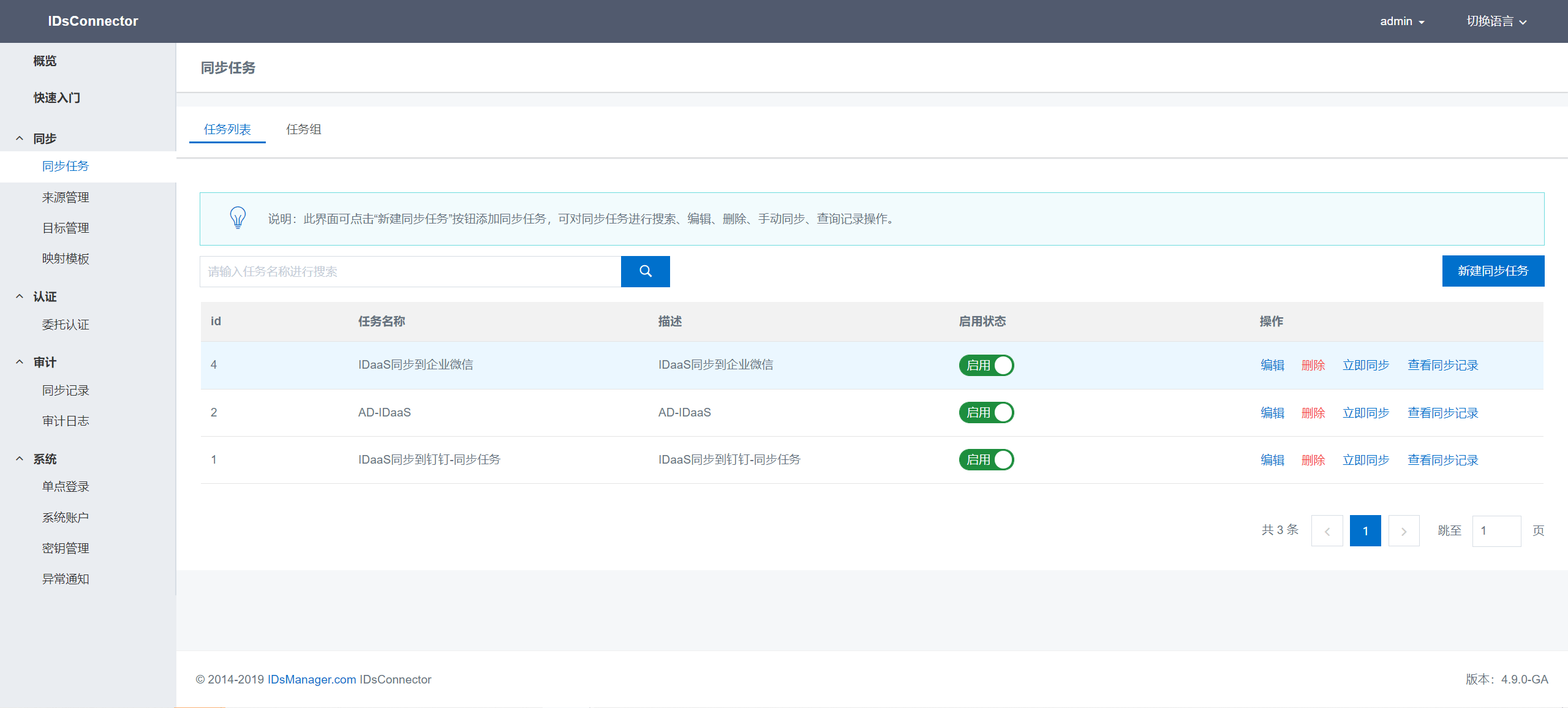The width and height of the screenshot is (1568, 708).
Task: Collapse the 认证 sidebar section chevron
Action: (x=20, y=296)
